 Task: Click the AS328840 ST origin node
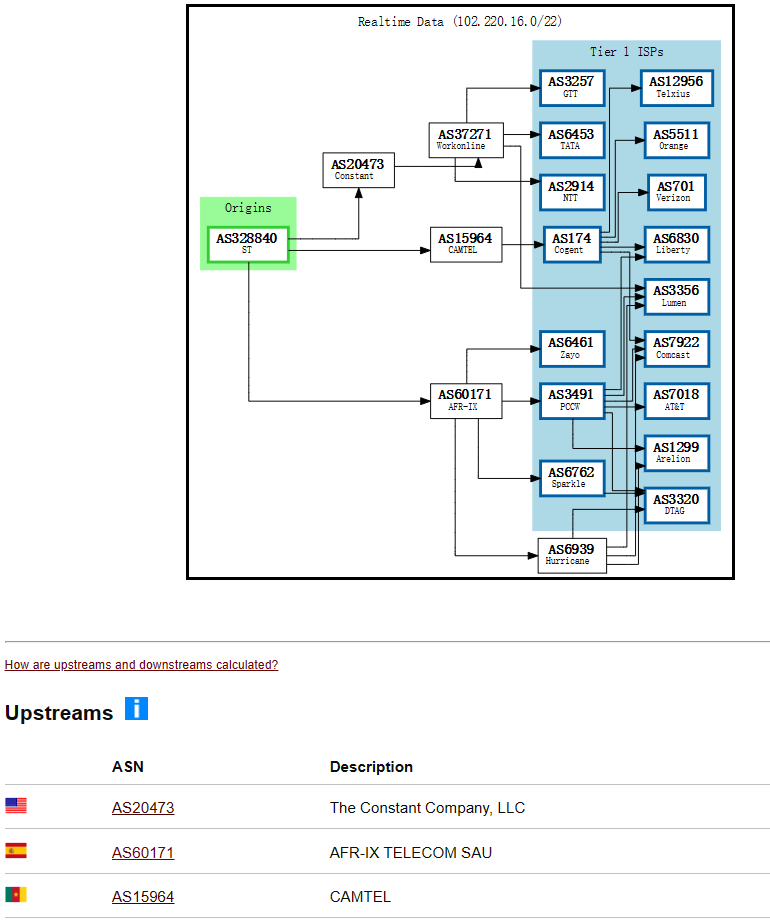[247, 244]
